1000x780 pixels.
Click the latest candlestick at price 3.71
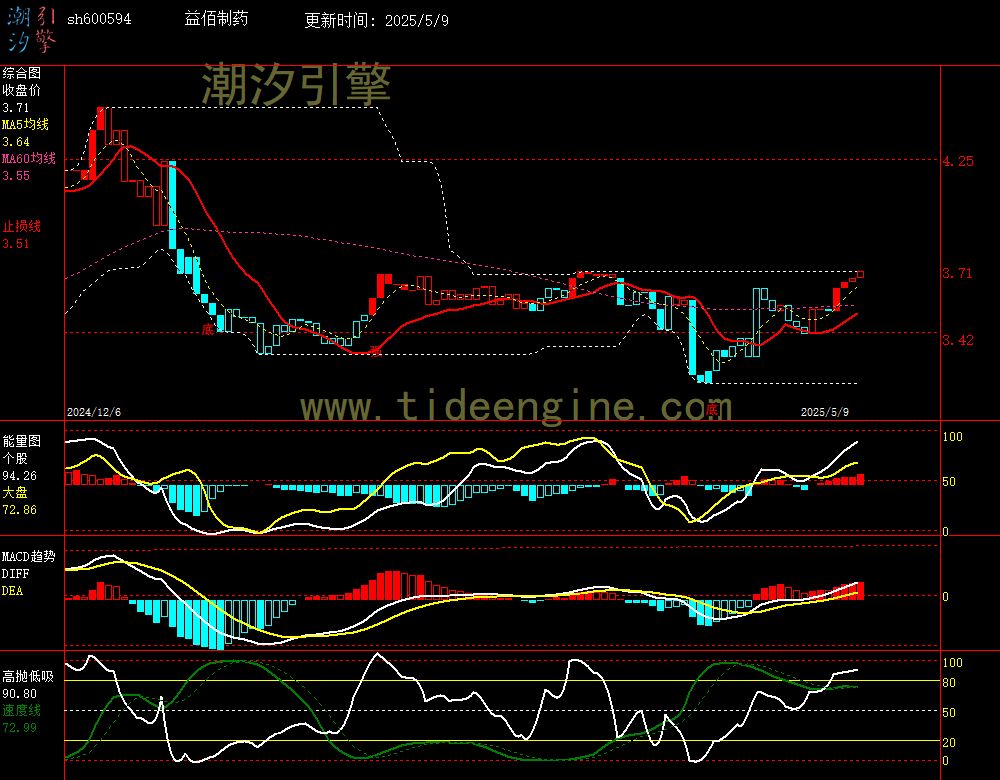point(860,274)
